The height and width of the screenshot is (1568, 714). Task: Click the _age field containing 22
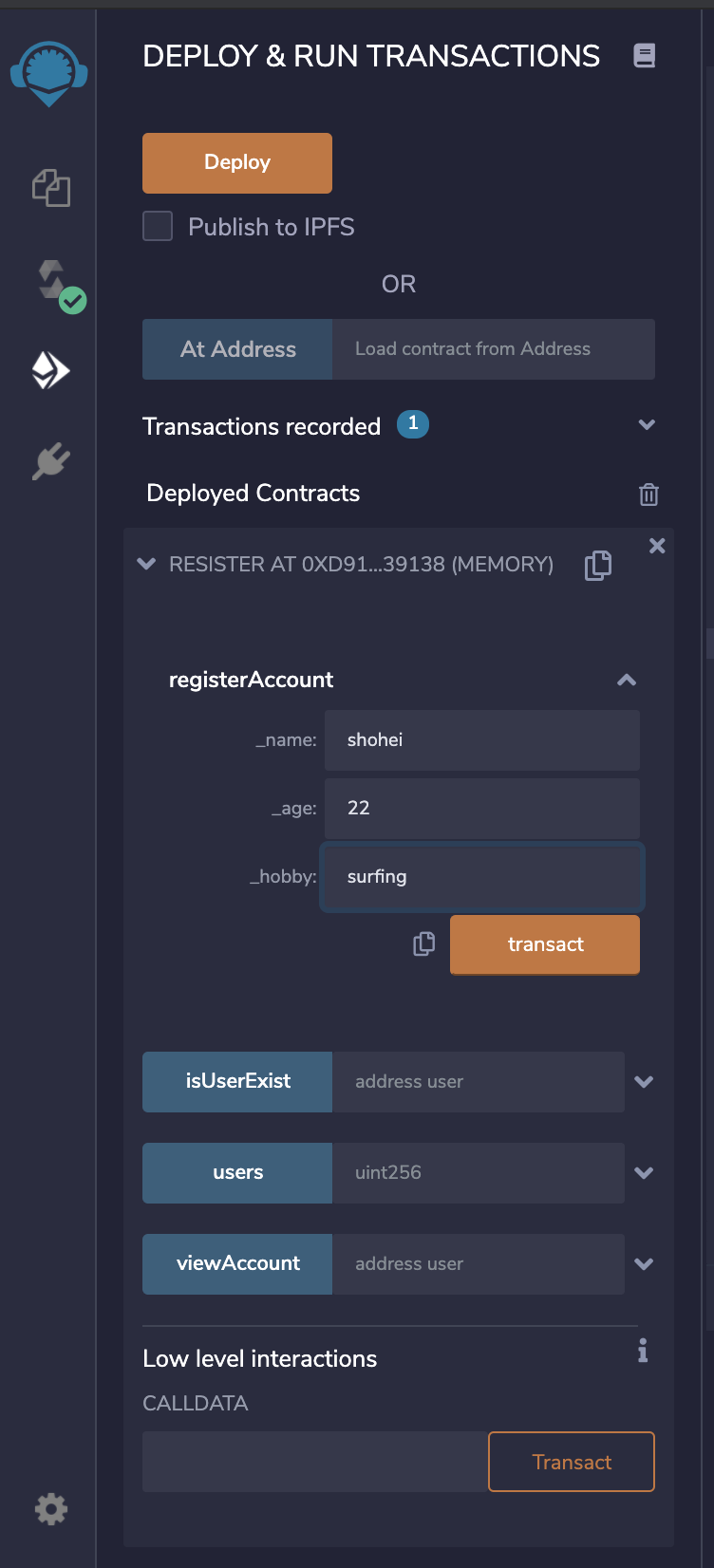pos(482,809)
